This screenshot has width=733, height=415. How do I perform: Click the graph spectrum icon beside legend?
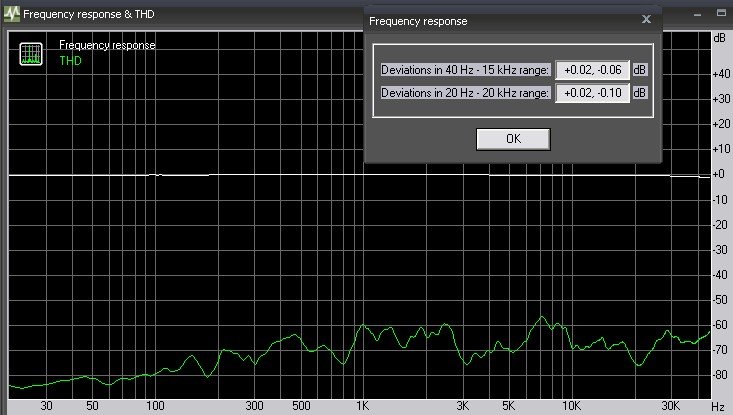31,53
